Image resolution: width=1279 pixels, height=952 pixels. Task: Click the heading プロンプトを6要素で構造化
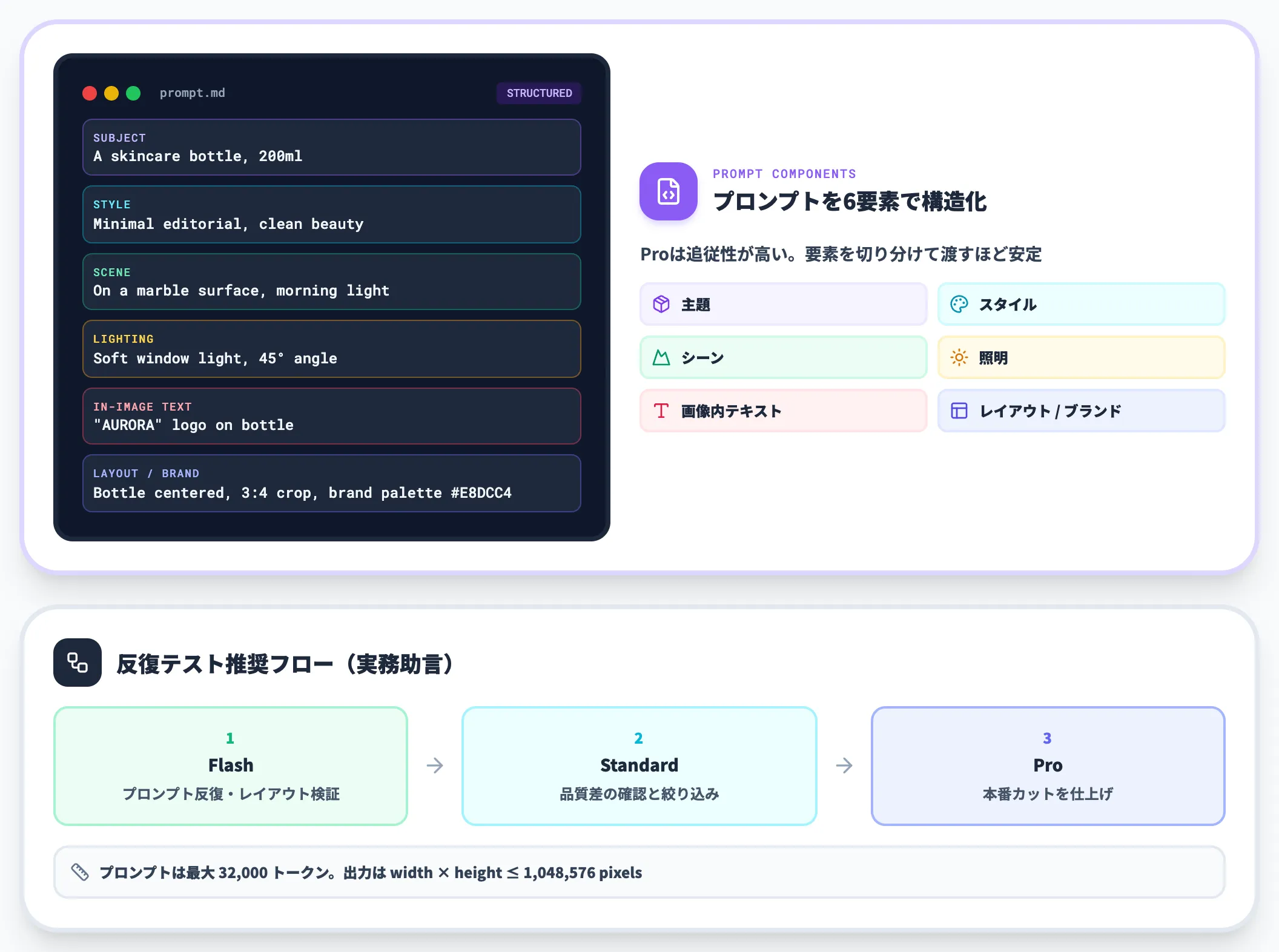850,202
